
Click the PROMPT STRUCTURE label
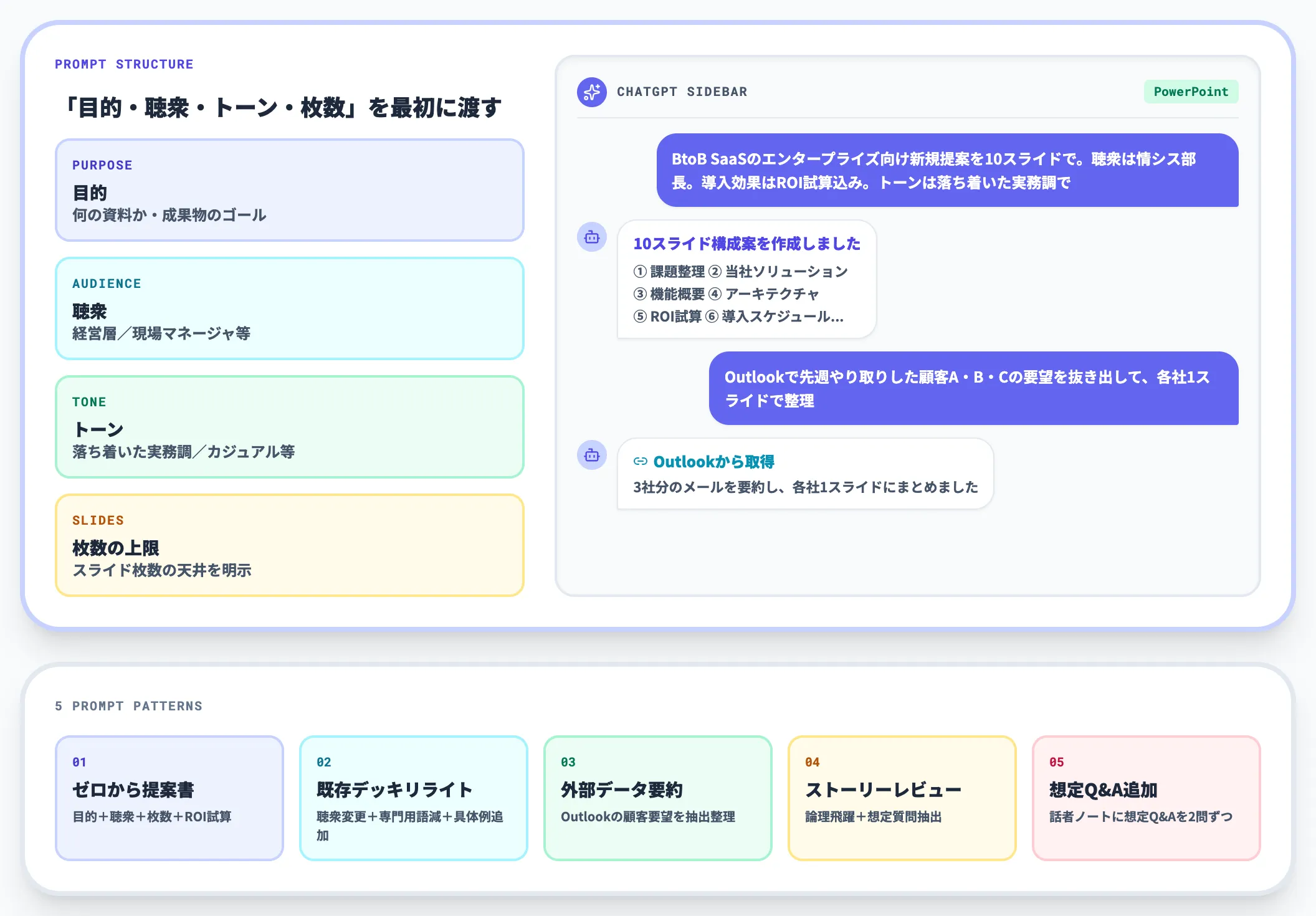tap(124, 64)
